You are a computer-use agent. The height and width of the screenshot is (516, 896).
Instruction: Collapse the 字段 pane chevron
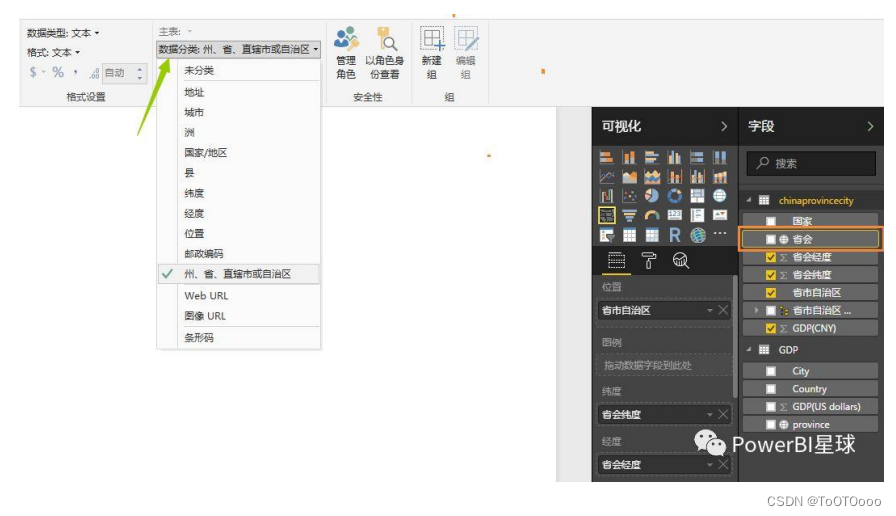pyautogui.click(x=870, y=126)
